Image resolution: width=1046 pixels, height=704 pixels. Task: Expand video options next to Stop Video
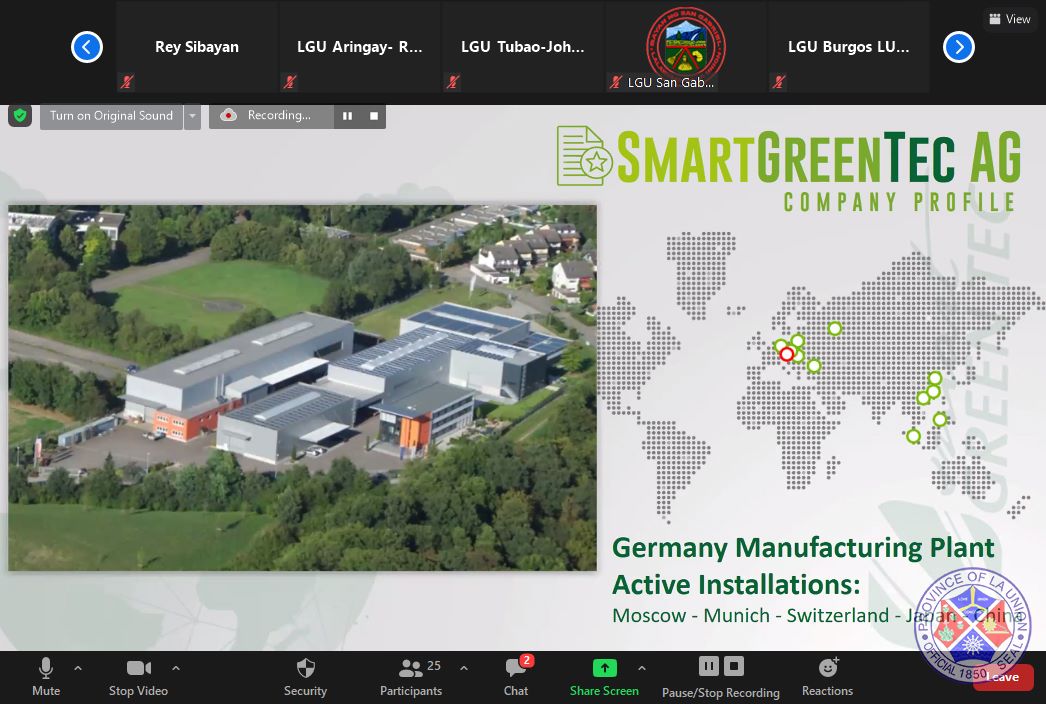click(175, 668)
